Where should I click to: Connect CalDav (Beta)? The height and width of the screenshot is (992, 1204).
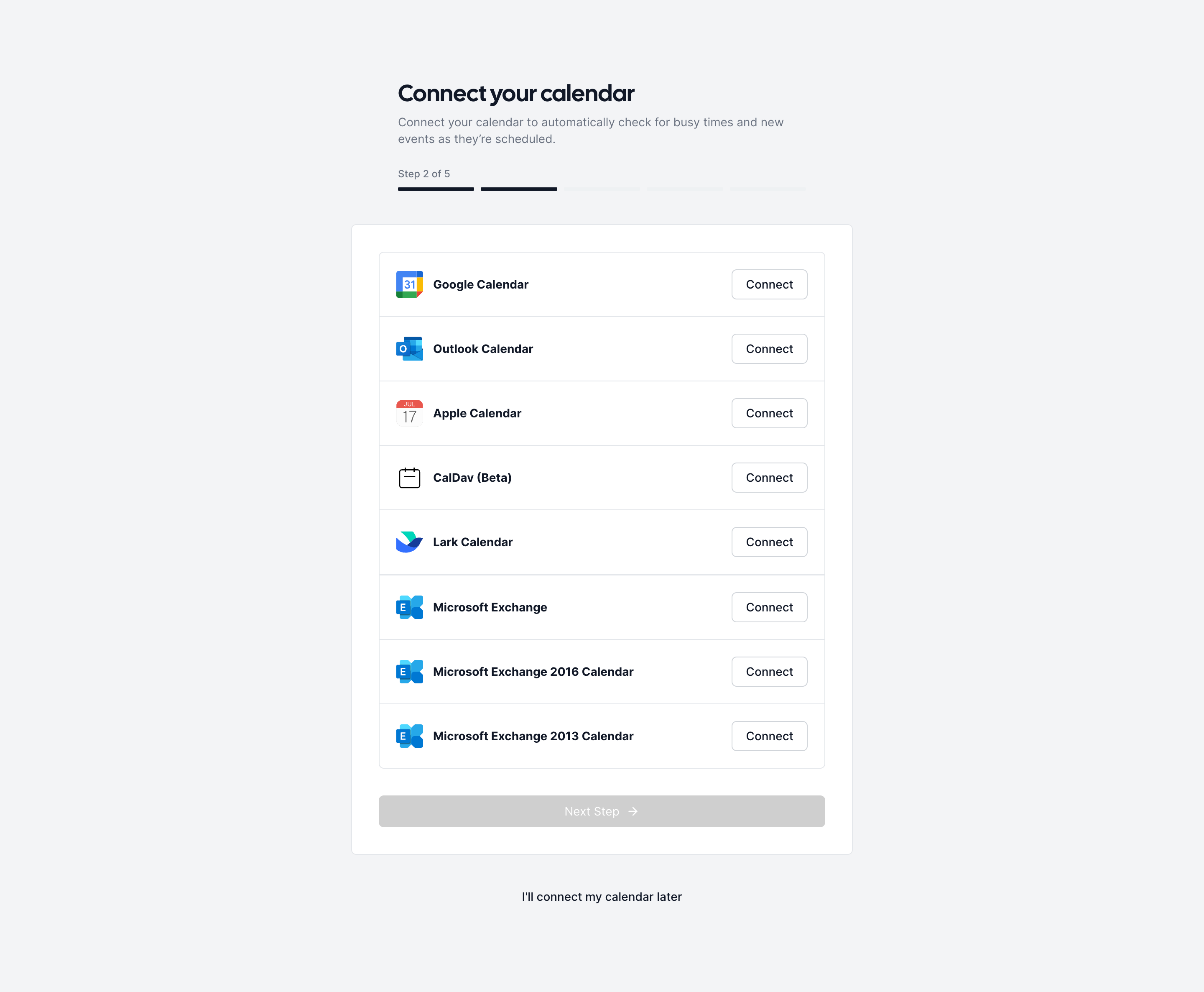tap(769, 478)
